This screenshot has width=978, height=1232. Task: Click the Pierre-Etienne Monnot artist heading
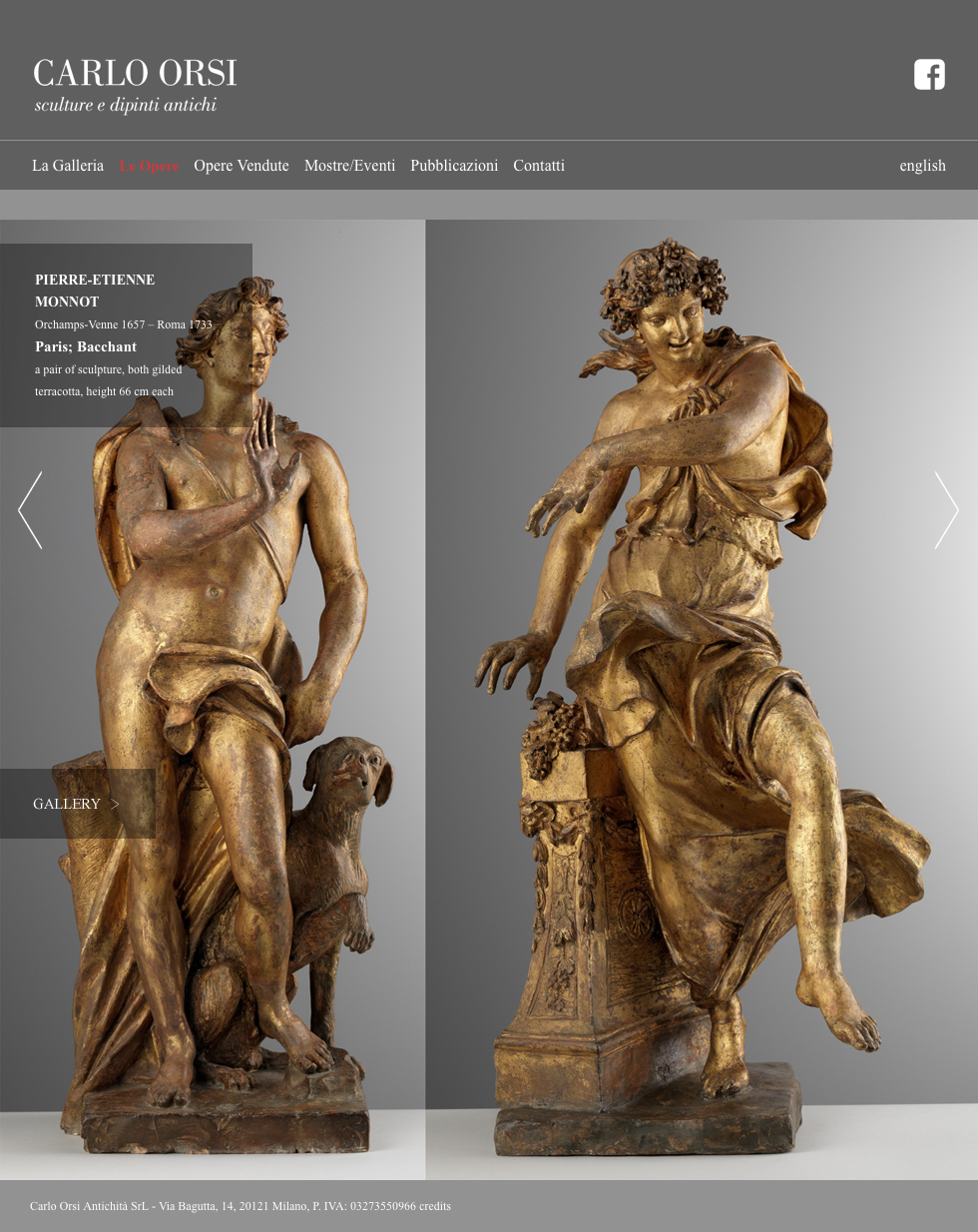[95, 291]
